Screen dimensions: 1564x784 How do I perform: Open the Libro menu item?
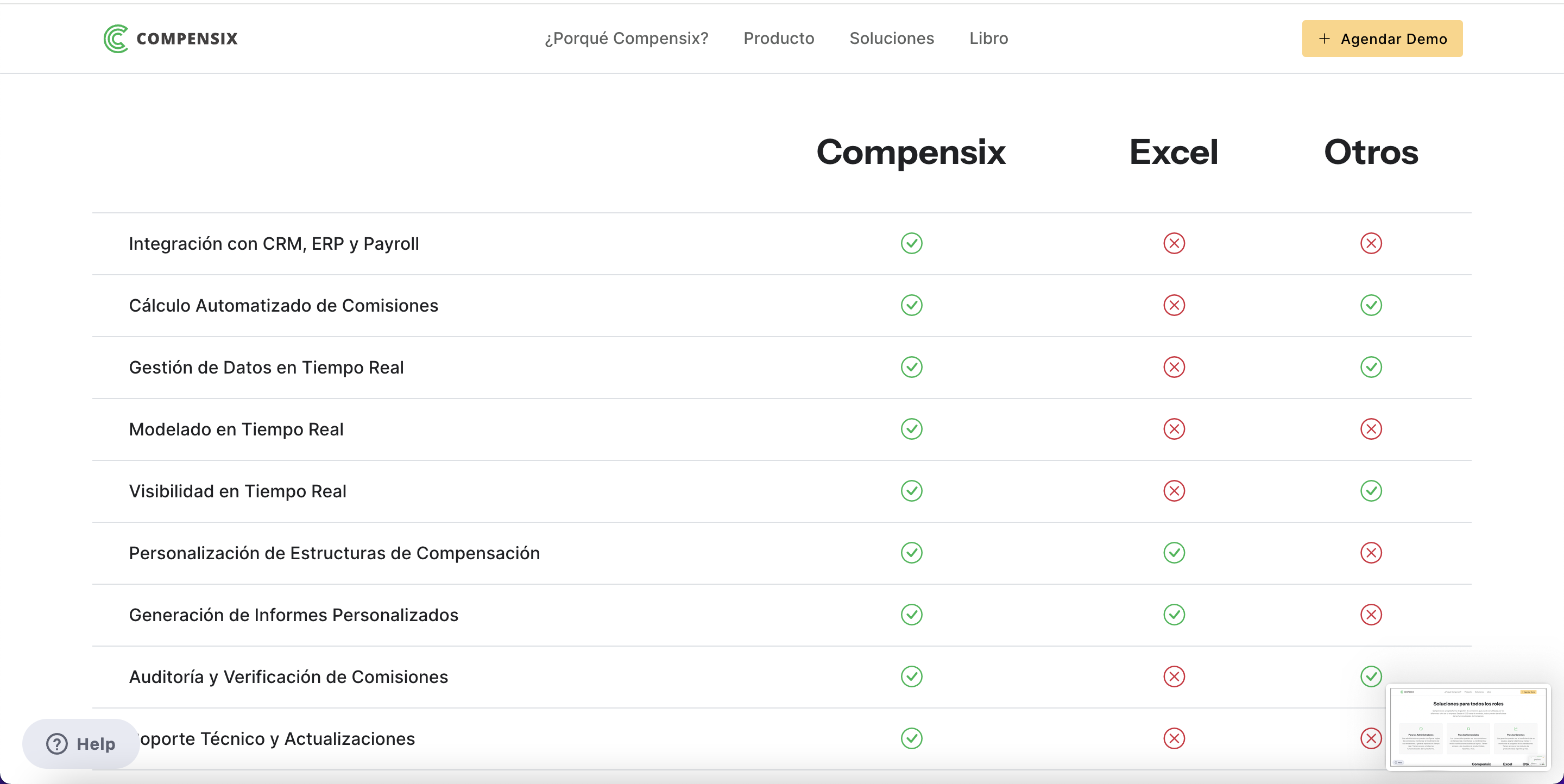coord(988,38)
